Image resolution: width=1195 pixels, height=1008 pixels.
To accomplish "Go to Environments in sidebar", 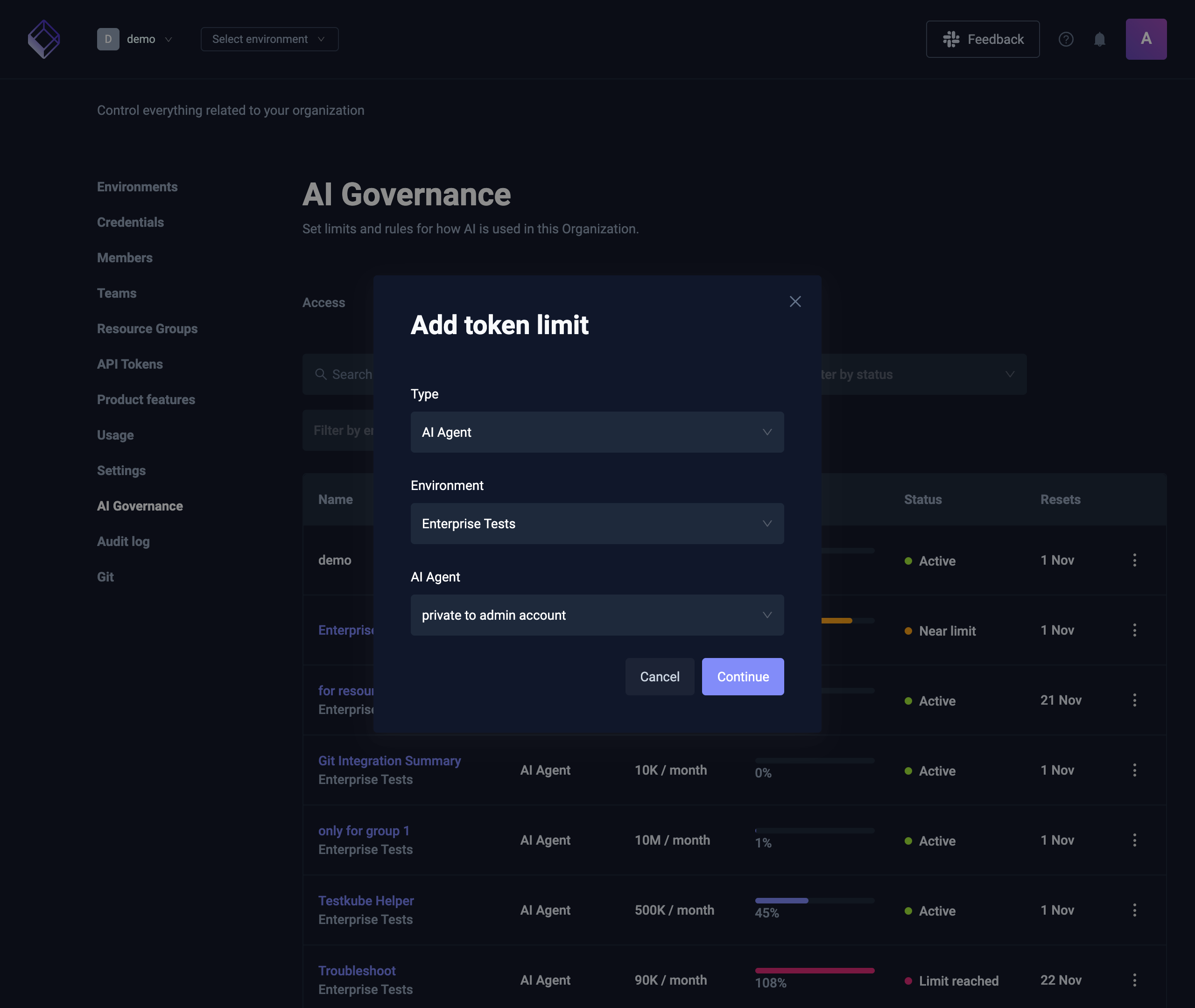I will 137,187.
